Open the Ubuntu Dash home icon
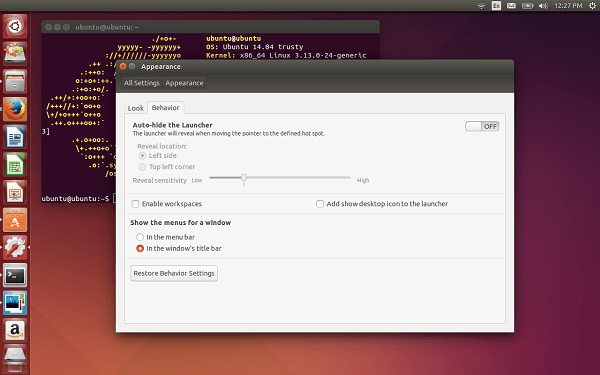The image size is (600, 375). [15, 26]
